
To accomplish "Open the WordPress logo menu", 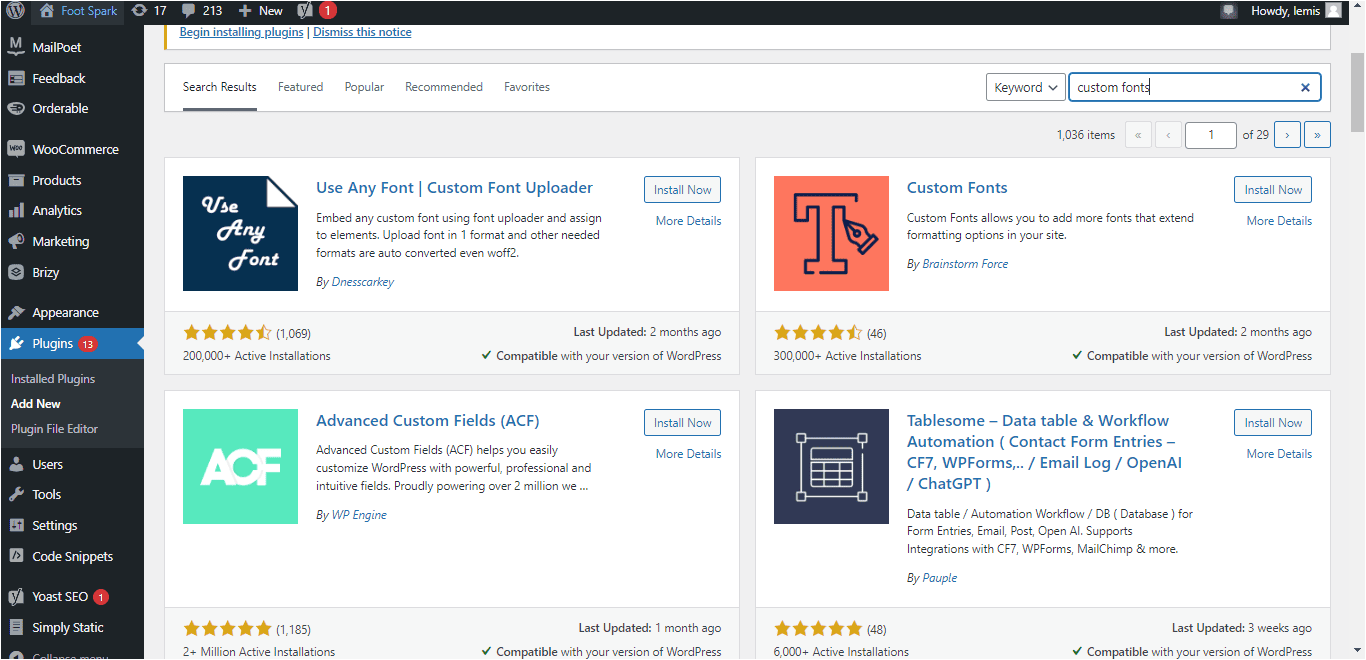I will (16, 11).
